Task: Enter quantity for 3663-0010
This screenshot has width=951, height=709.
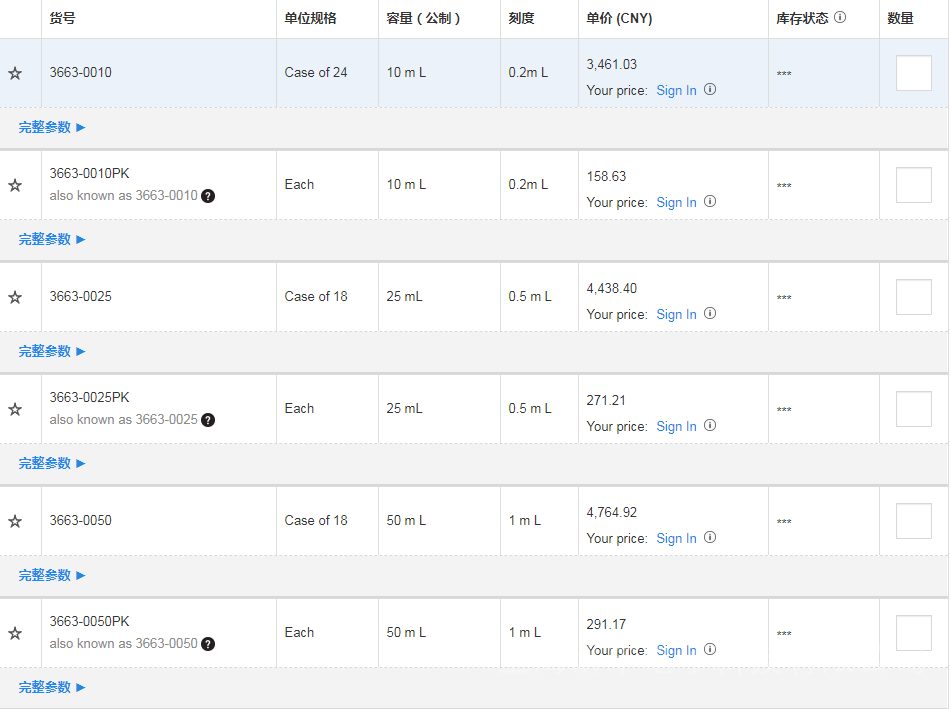Action: (x=913, y=73)
